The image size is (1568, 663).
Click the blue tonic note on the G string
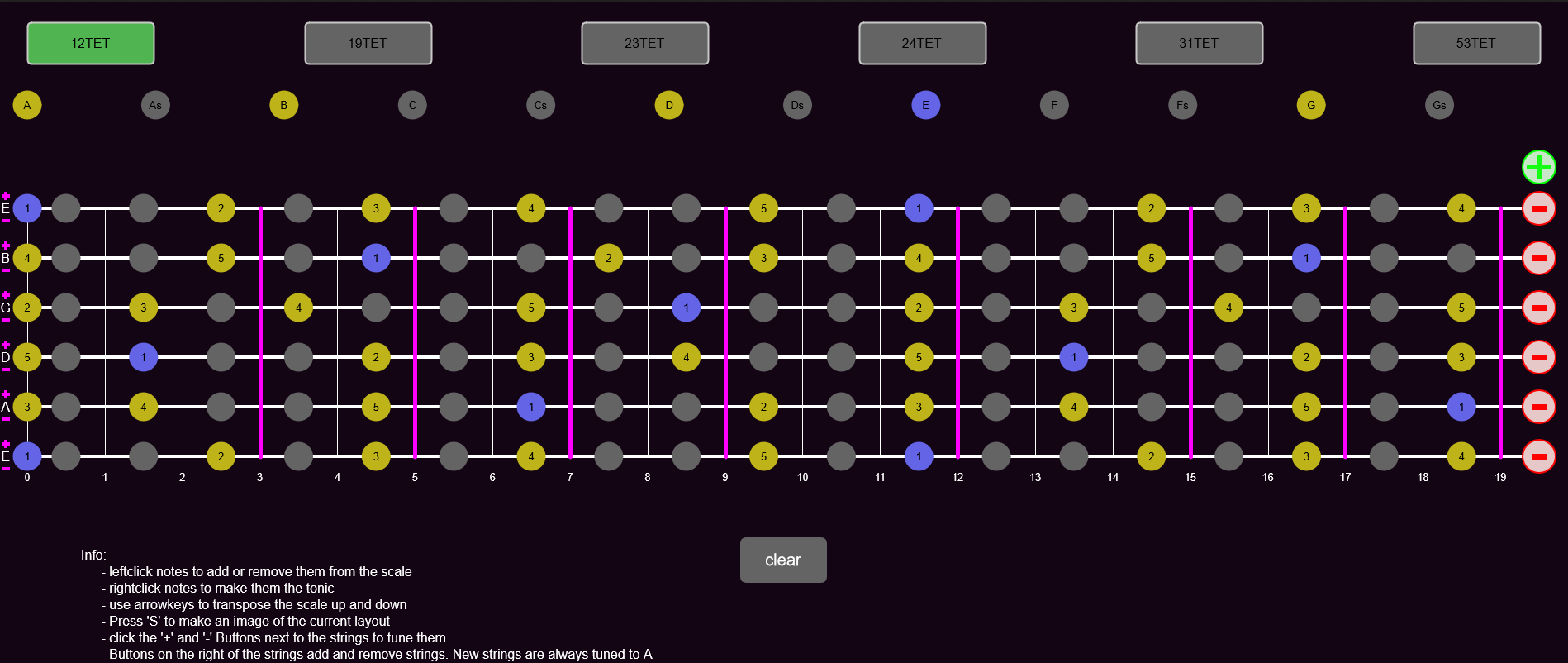tap(686, 308)
